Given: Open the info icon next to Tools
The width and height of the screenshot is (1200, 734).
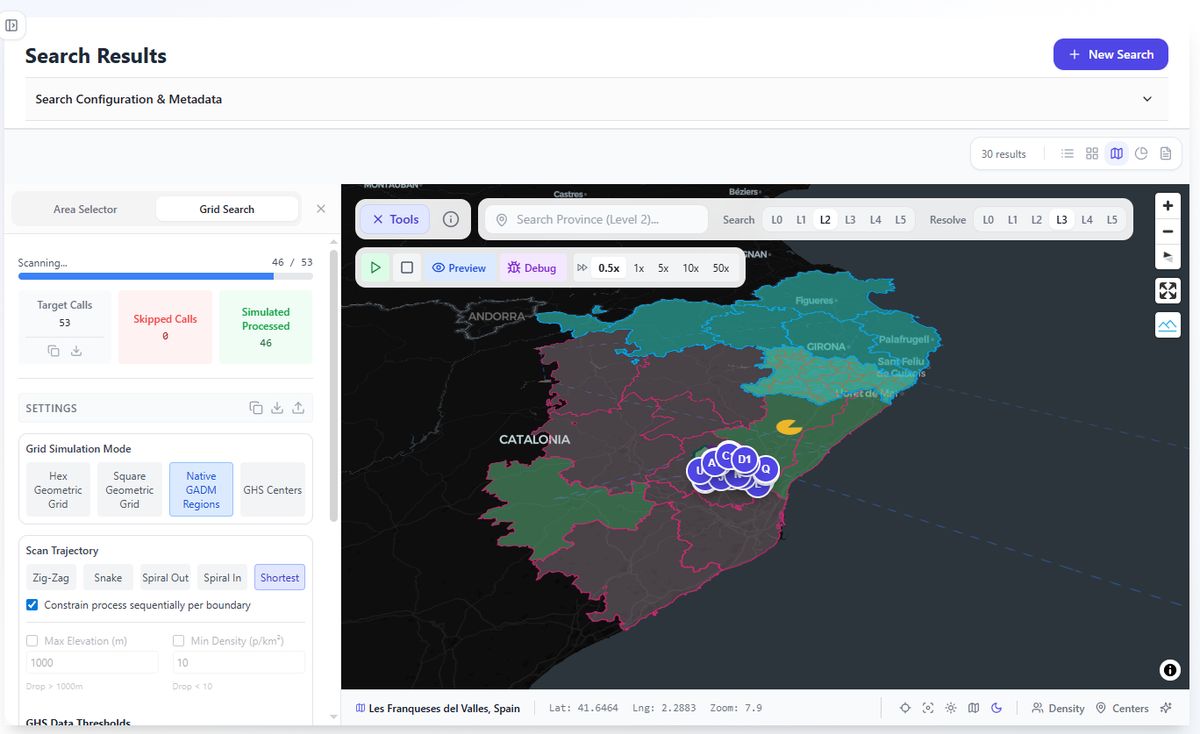Looking at the screenshot, I should tap(451, 219).
